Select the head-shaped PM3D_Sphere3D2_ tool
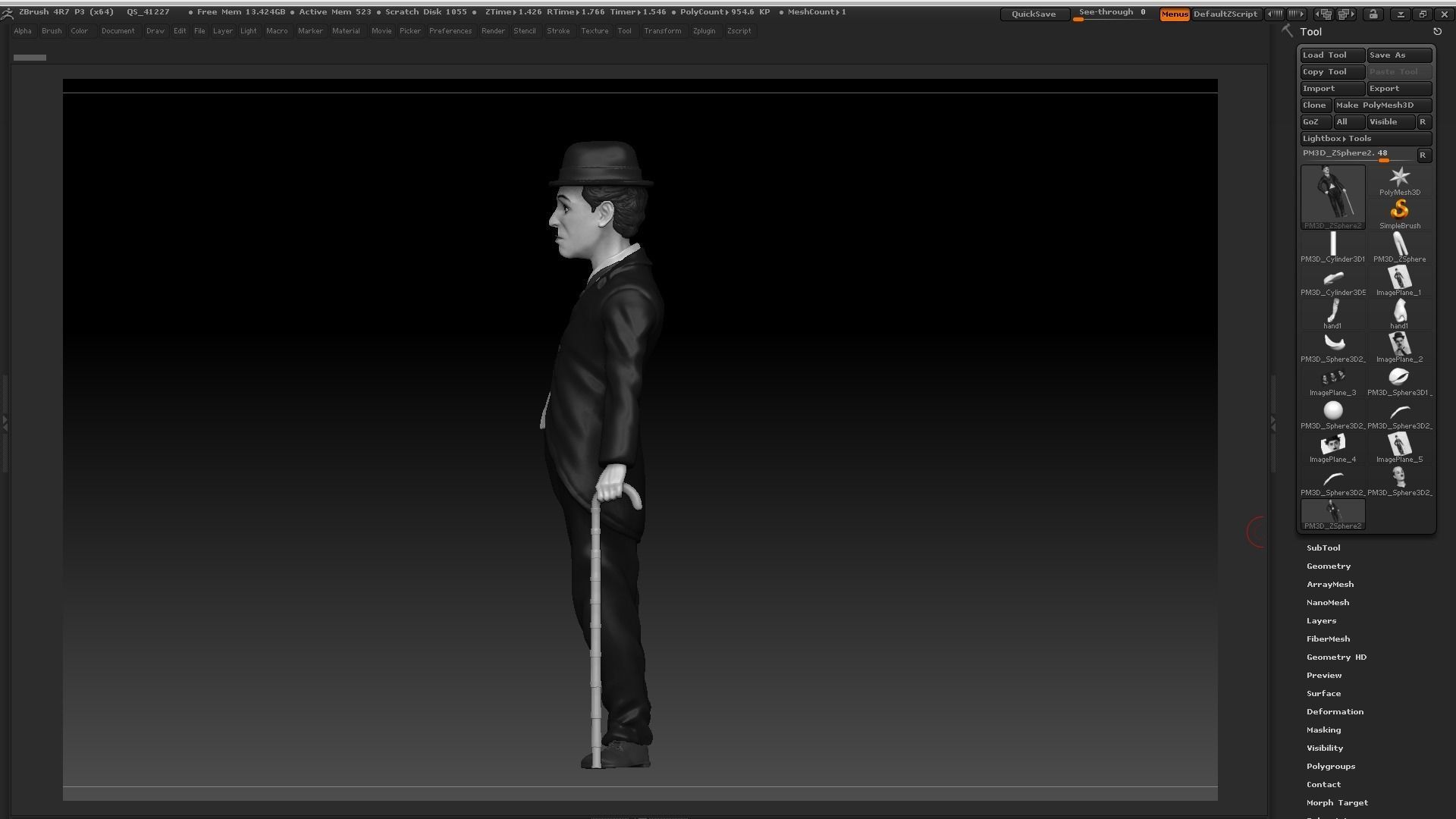 tap(1399, 482)
